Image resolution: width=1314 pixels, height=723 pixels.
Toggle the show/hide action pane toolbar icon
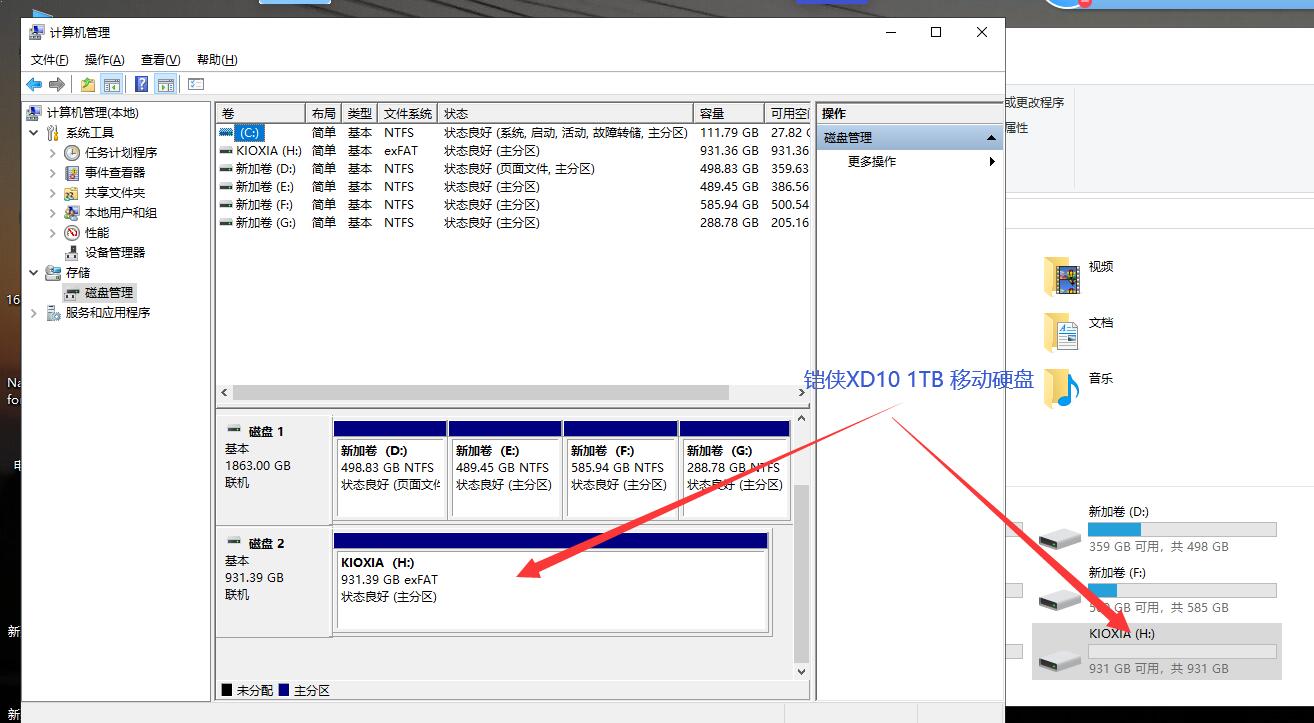pos(166,85)
